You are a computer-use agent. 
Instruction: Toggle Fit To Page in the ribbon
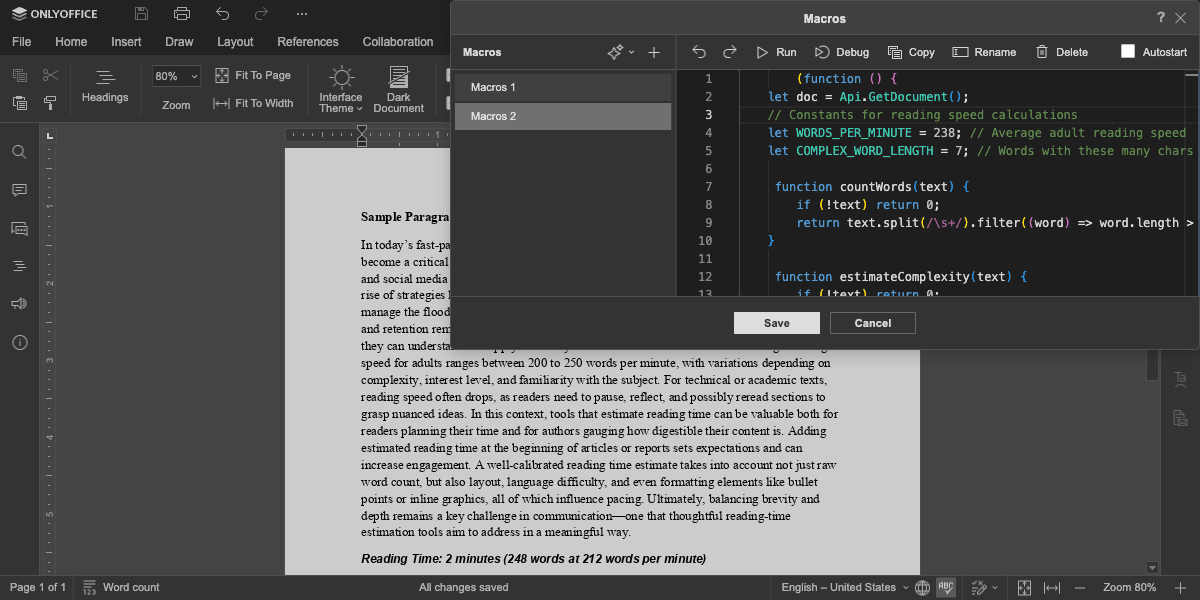[x=253, y=75]
